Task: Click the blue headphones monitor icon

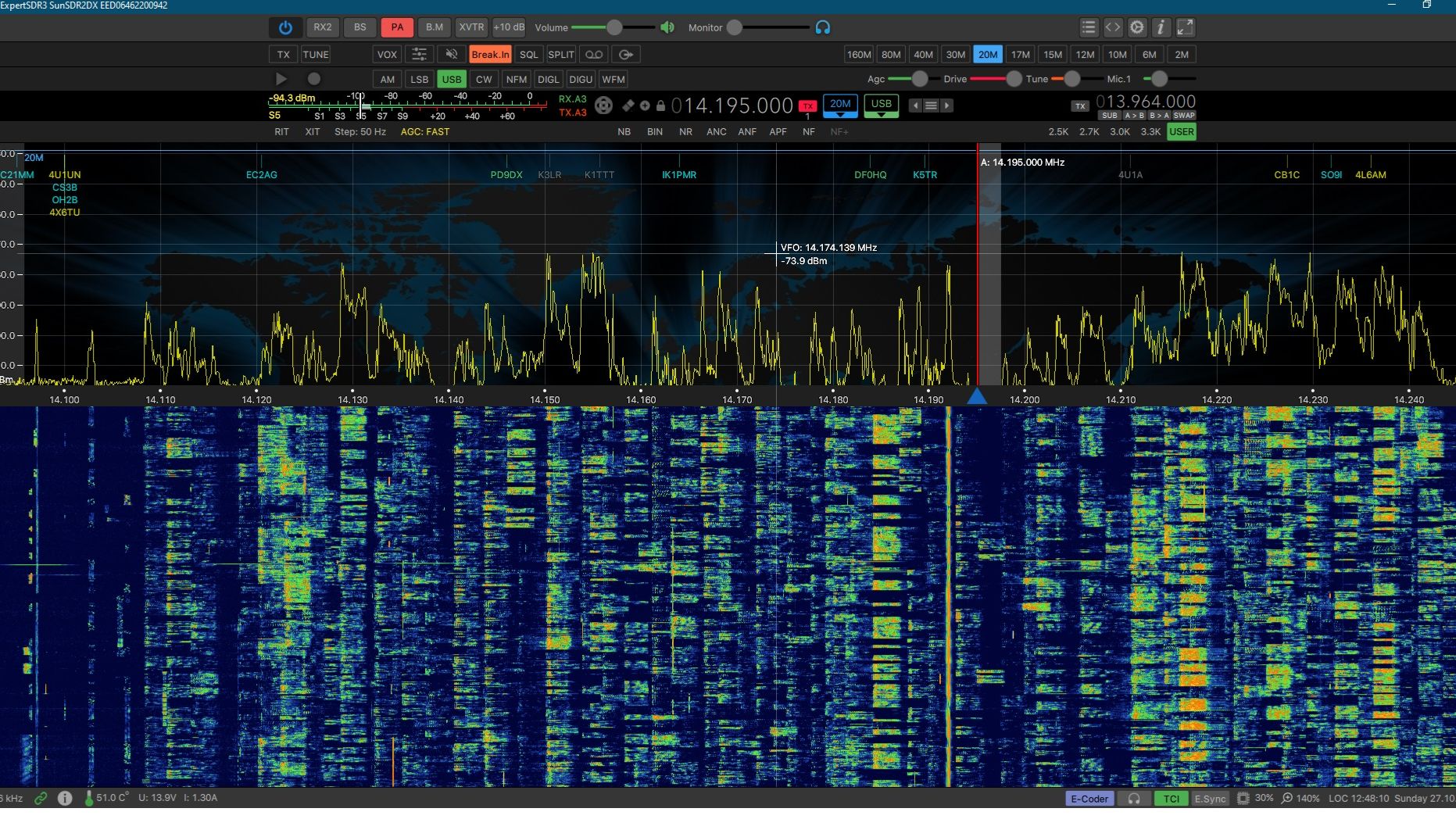Action: click(822, 27)
